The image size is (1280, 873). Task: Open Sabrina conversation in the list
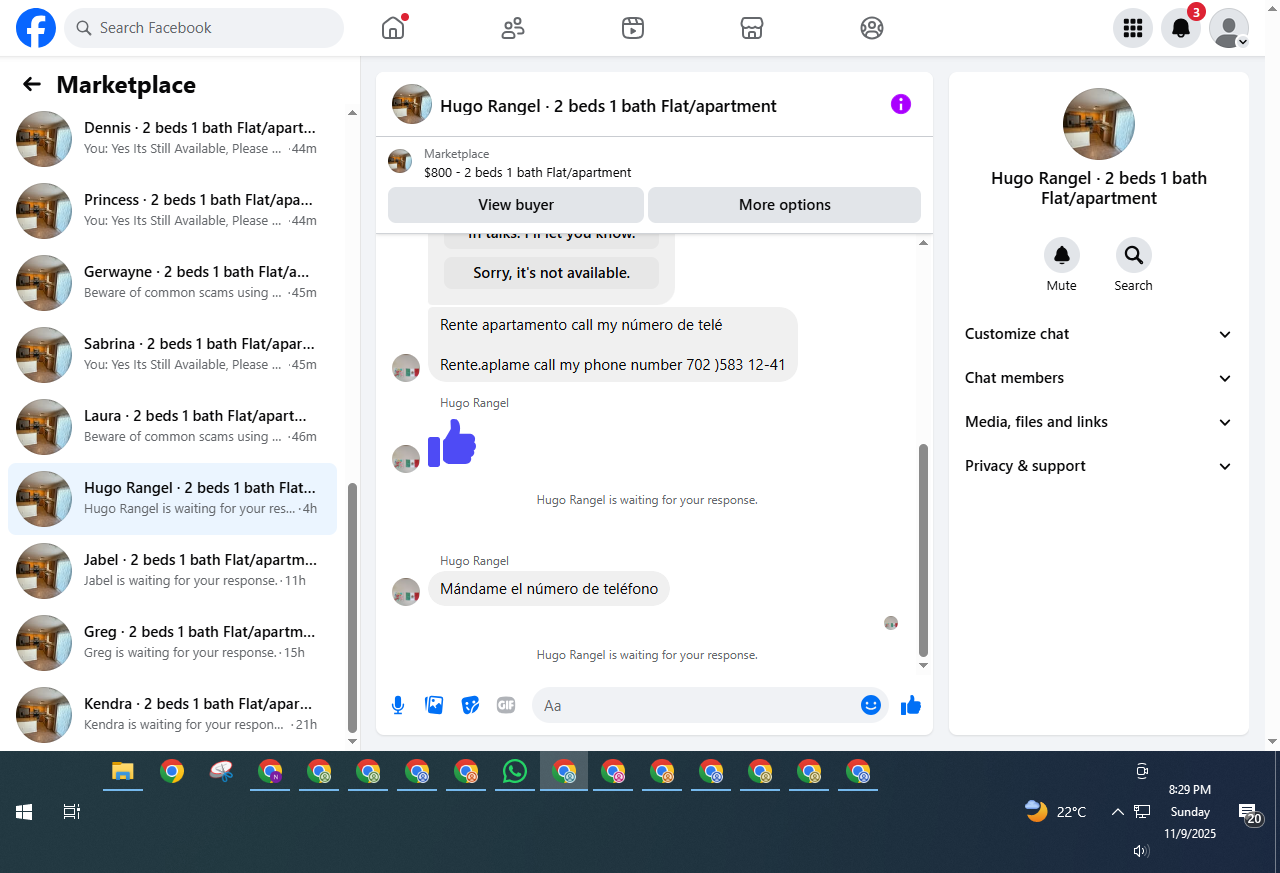pyautogui.click(x=172, y=355)
